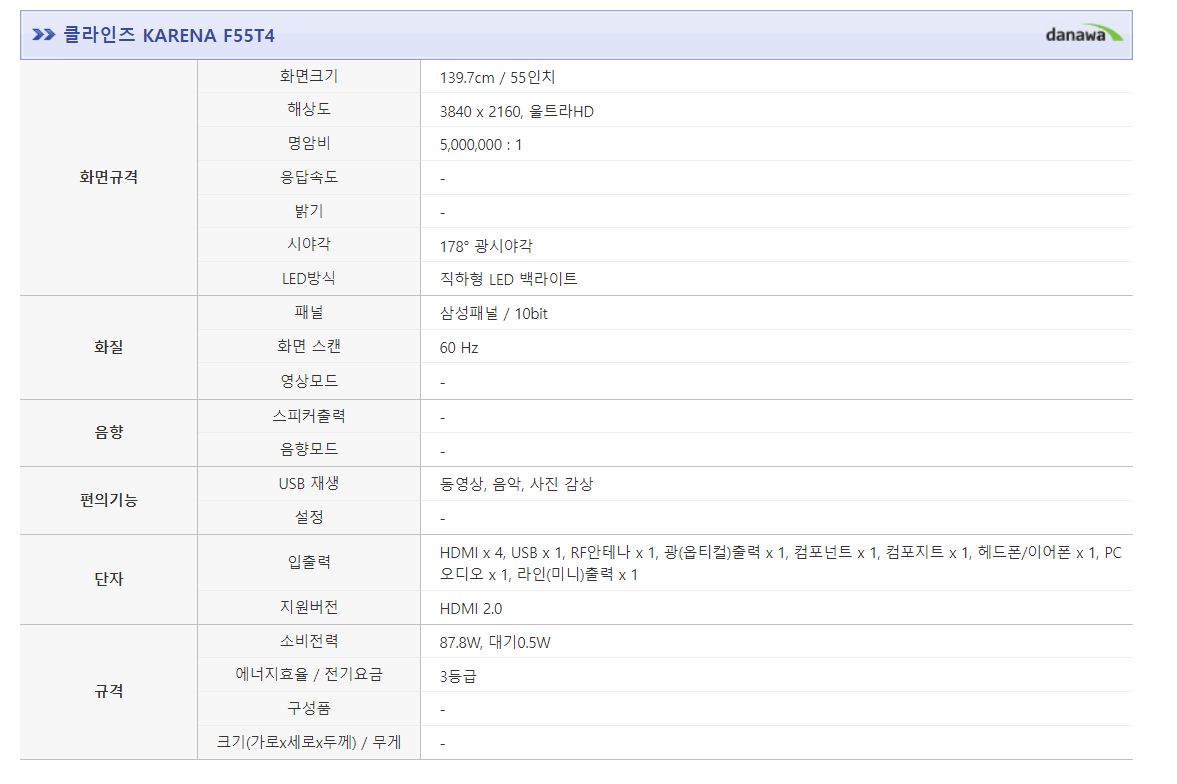
Task: Click the 구성품 label
Action: click(x=309, y=708)
